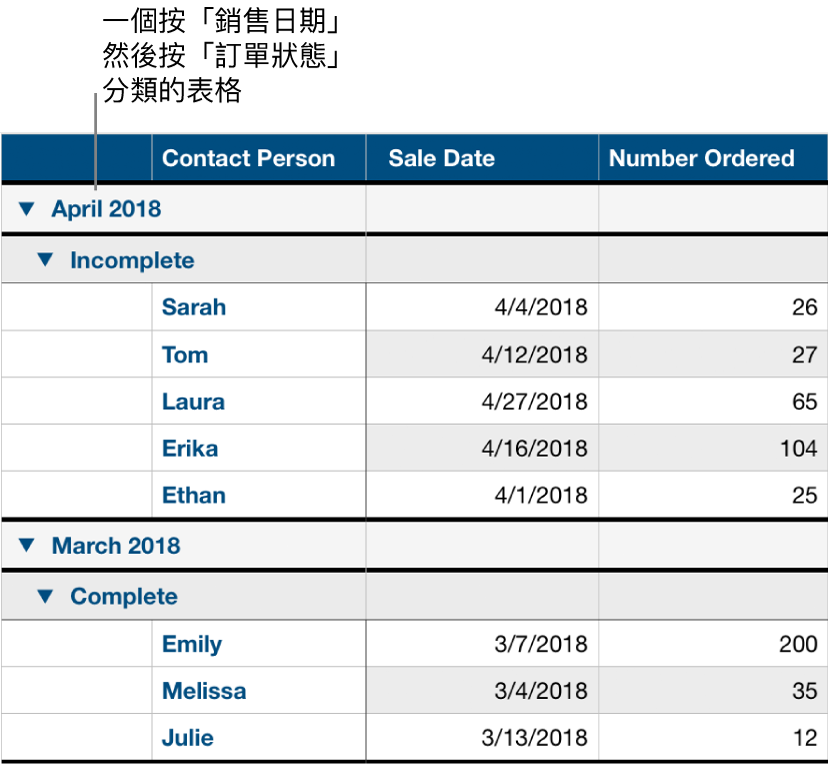
Task: Select the contact name Ethan
Action: tap(192, 495)
